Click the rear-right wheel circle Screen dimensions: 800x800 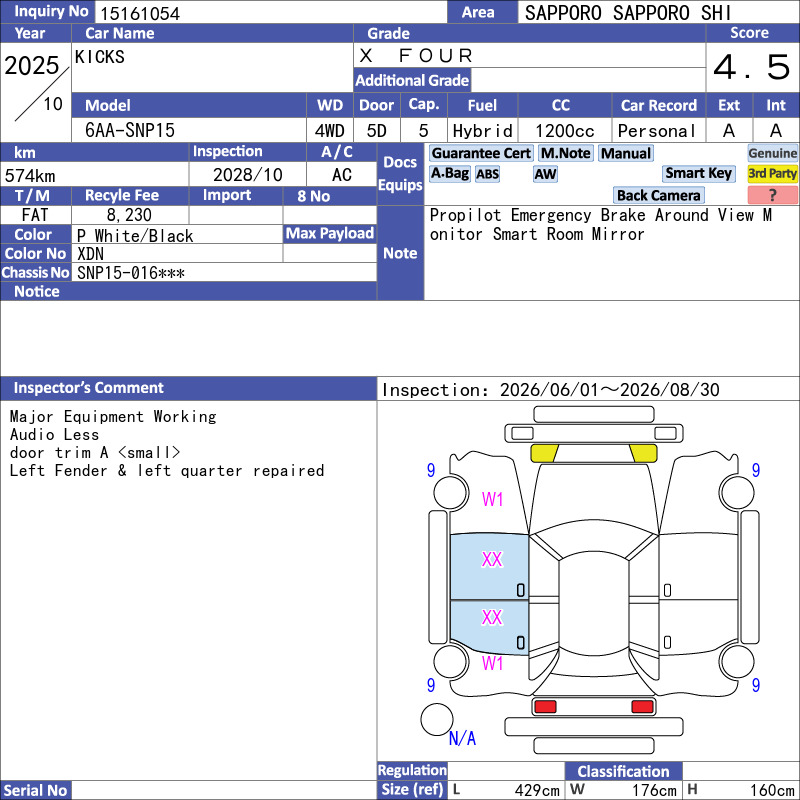737,661
